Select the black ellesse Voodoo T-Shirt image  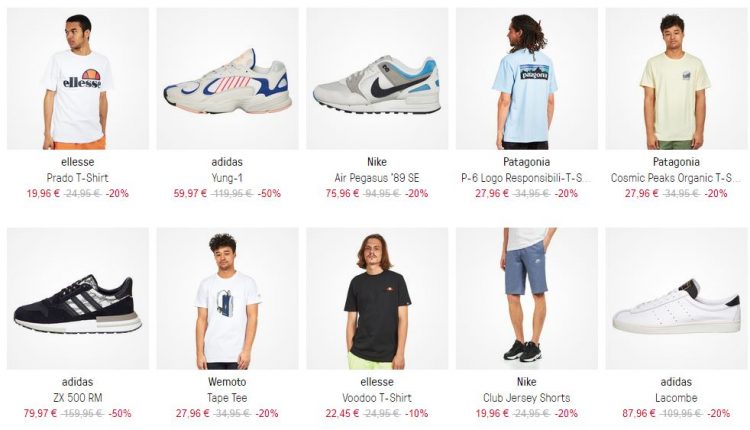[377, 298]
